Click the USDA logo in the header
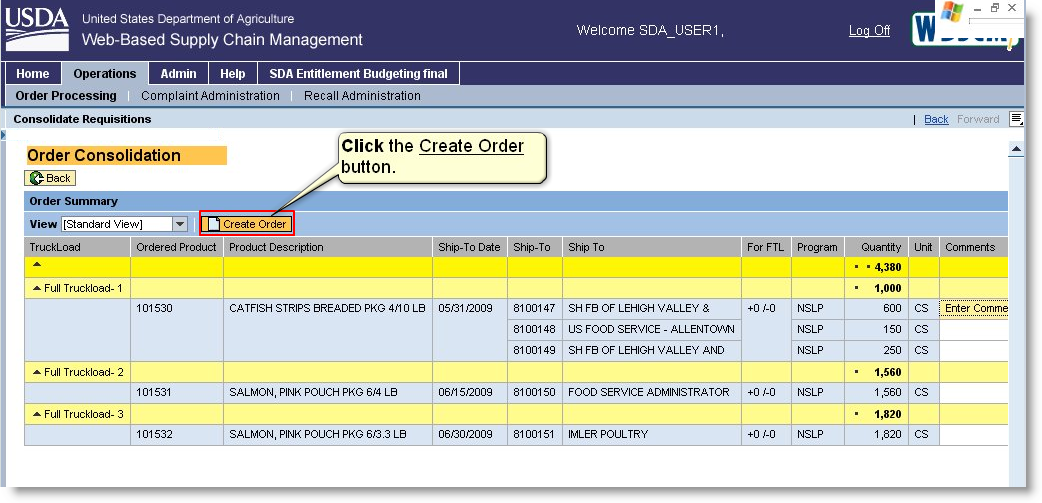The height and width of the screenshot is (503, 1042). [37, 30]
